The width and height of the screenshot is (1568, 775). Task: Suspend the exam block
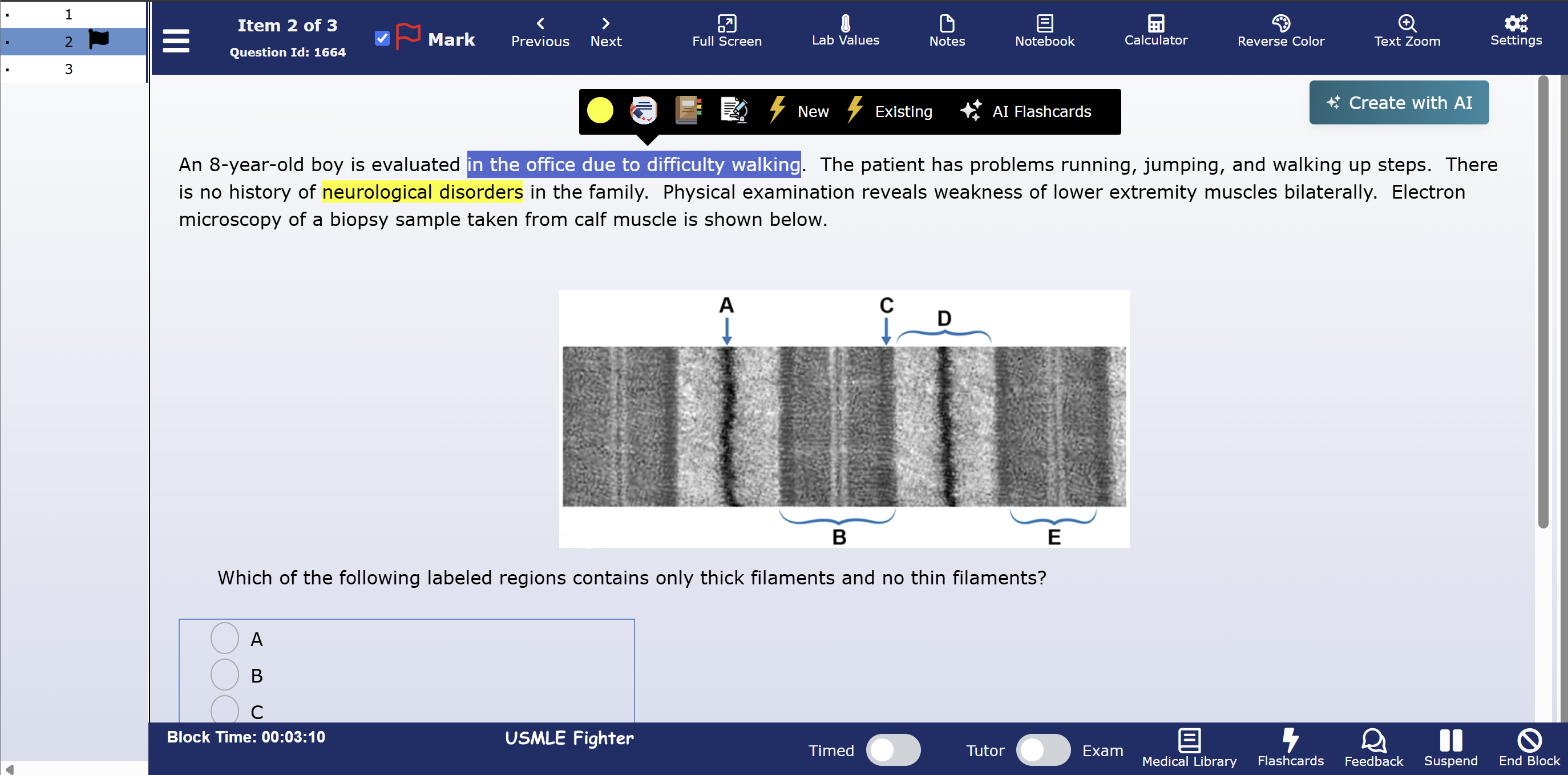(1450, 747)
